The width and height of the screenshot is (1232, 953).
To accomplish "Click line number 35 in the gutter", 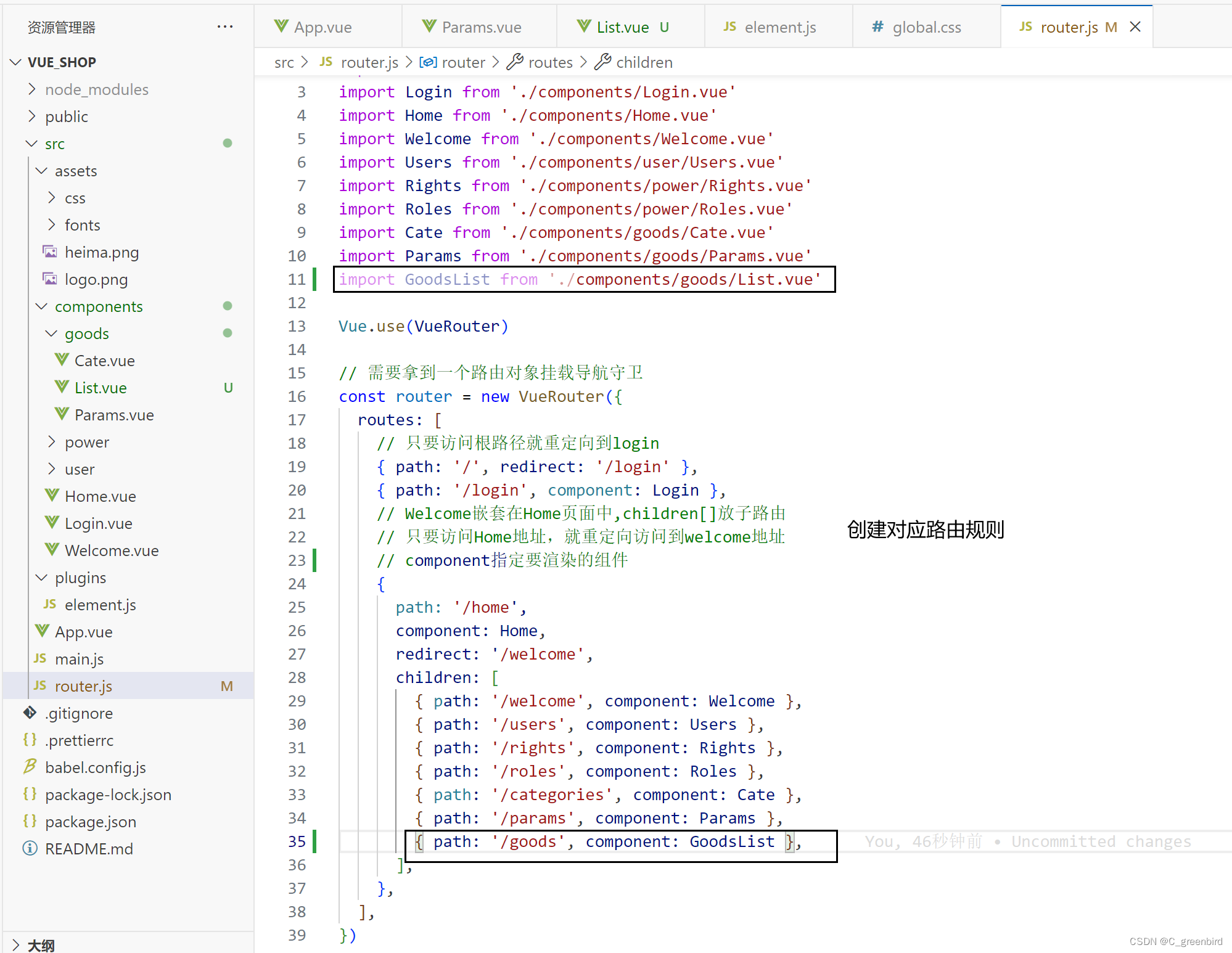I will [x=297, y=841].
